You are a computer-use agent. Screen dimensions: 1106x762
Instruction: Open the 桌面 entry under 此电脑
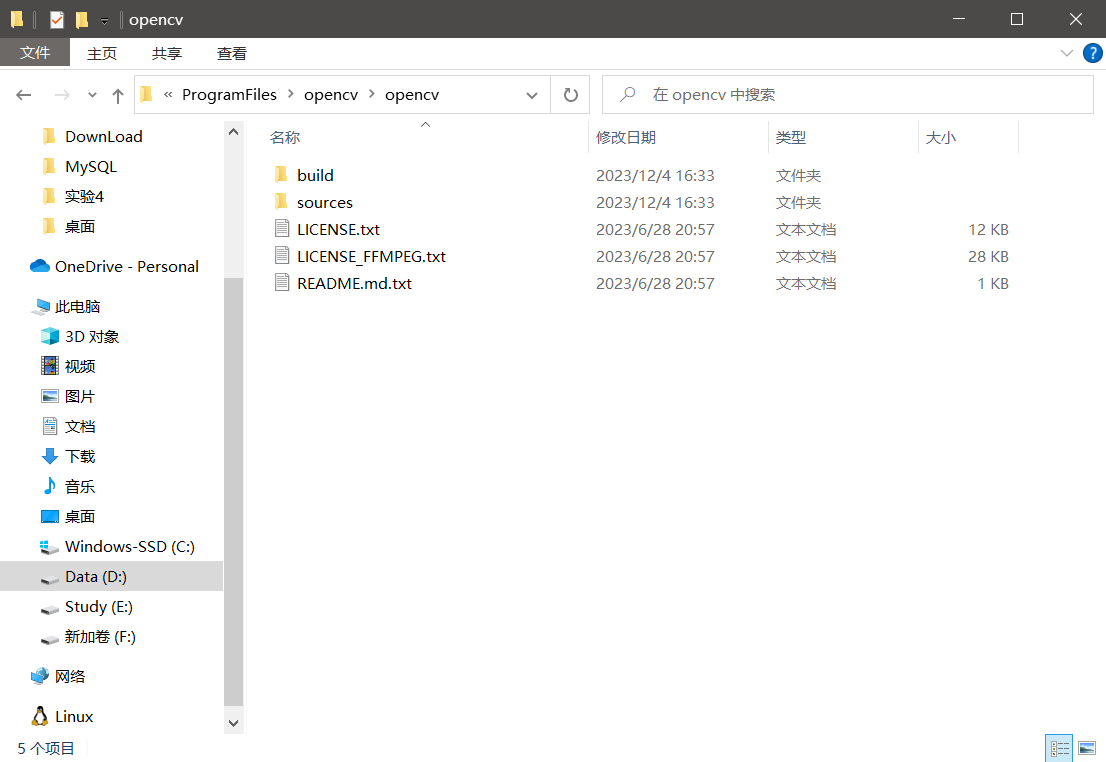[80, 516]
